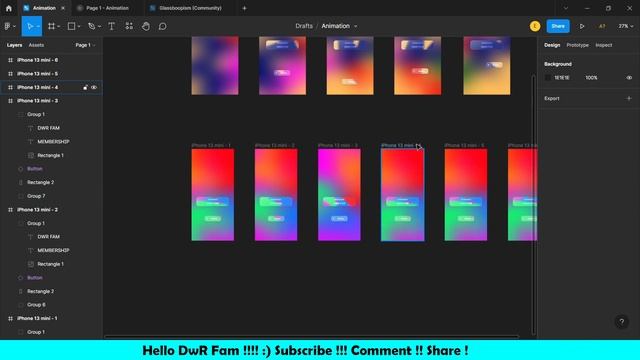The width and height of the screenshot is (640, 360).
Task: Open the Pen tool options dropdown arrow
Action: coord(99,27)
